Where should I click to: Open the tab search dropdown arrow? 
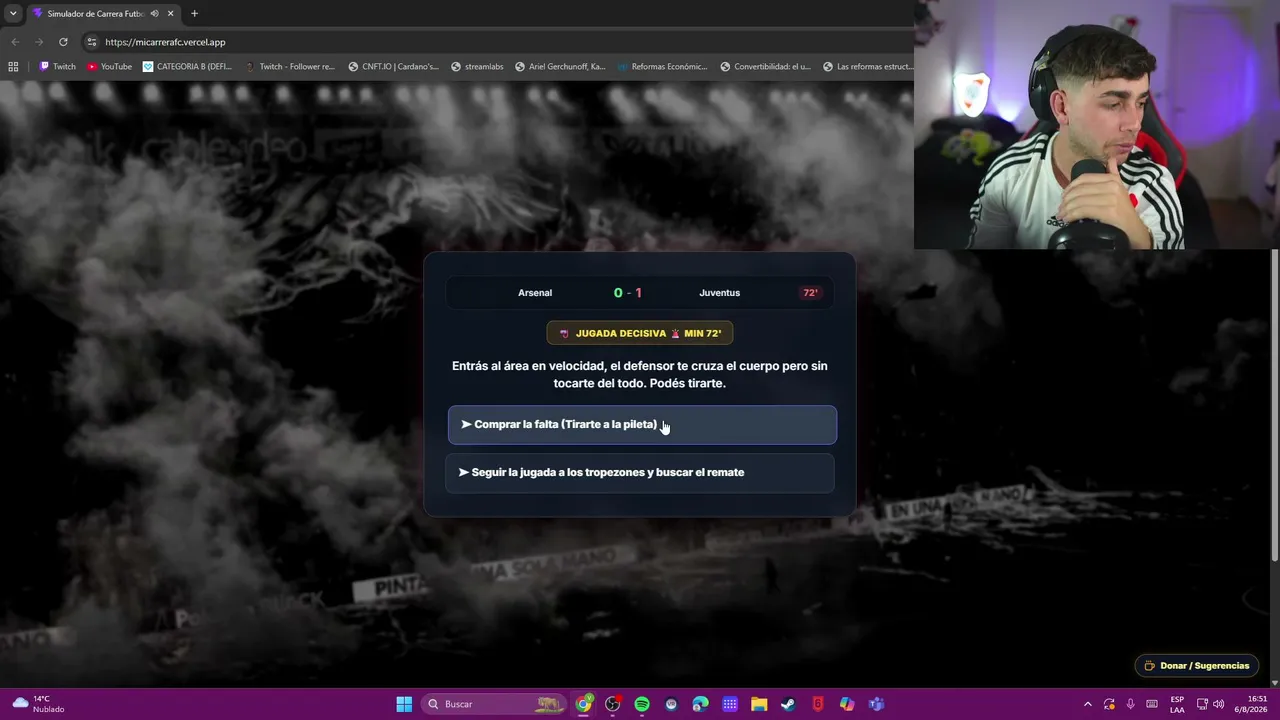pos(13,14)
